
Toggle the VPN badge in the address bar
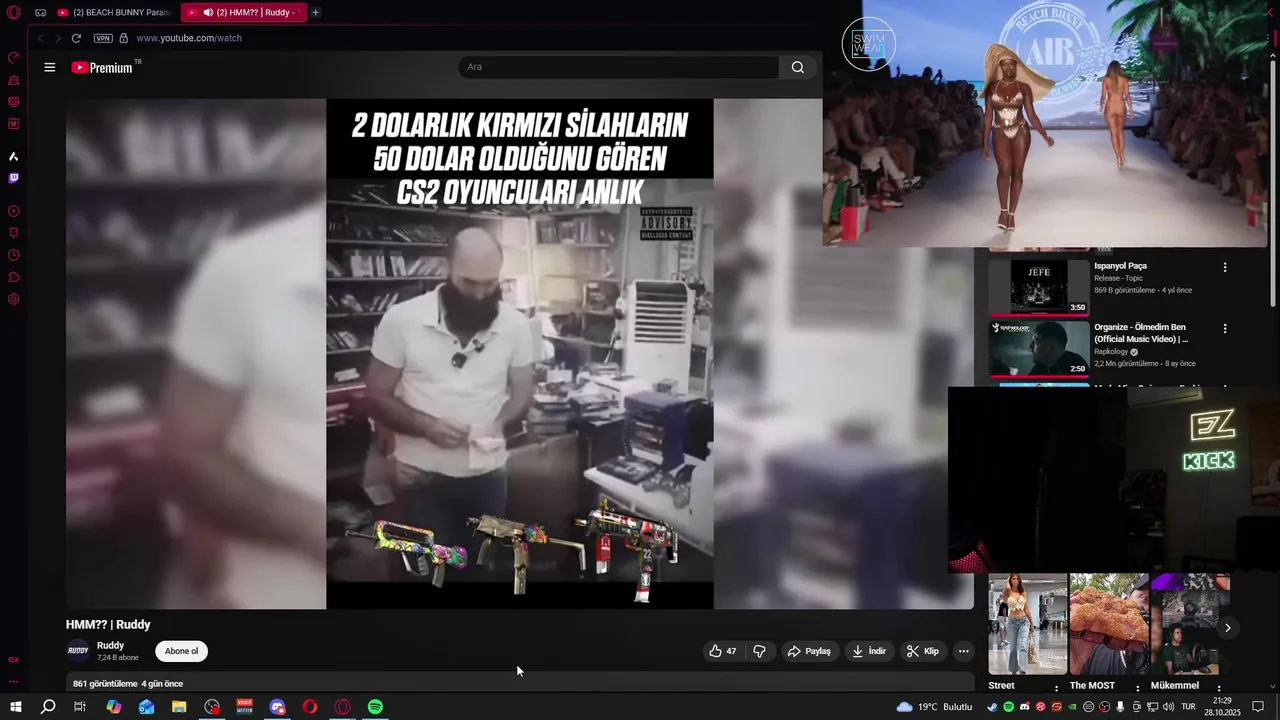[x=103, y=38]
